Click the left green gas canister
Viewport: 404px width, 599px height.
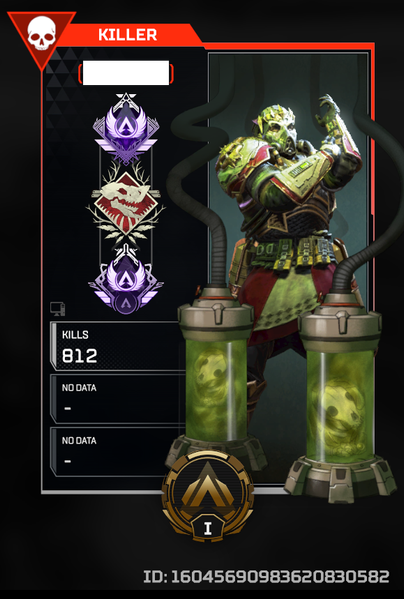tap(216, 378)
